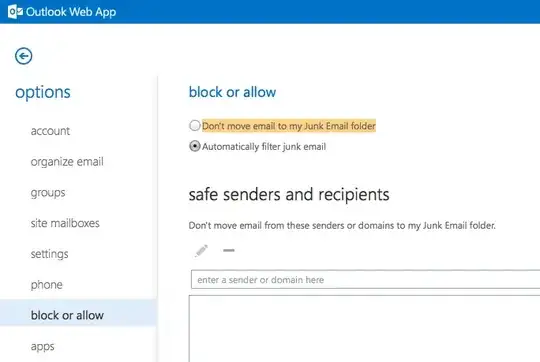The width and height of the screenshot is (540, 362).
Task: Click "safe senders and recipients" heading
Action: pos(289,195)
